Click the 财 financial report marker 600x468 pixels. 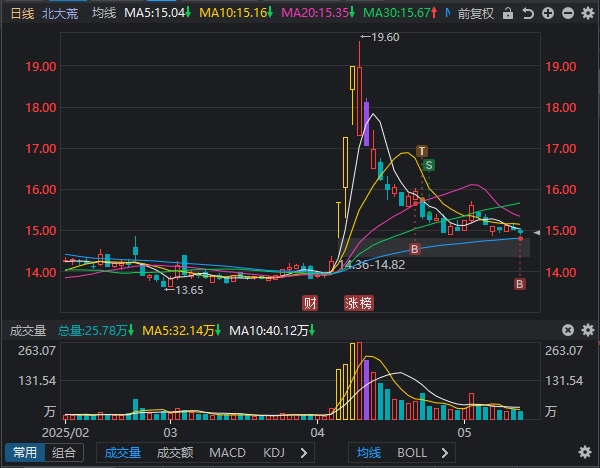[311, 302]
